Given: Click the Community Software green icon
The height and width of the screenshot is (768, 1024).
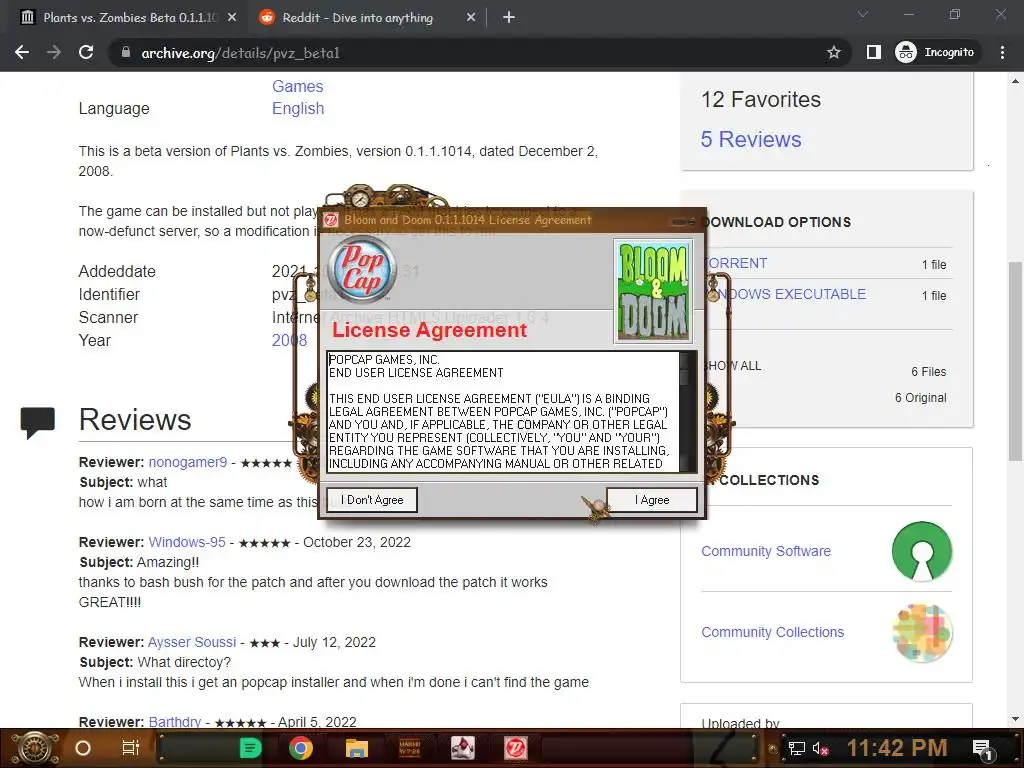Looking at the screenshot, I should 921,551.
